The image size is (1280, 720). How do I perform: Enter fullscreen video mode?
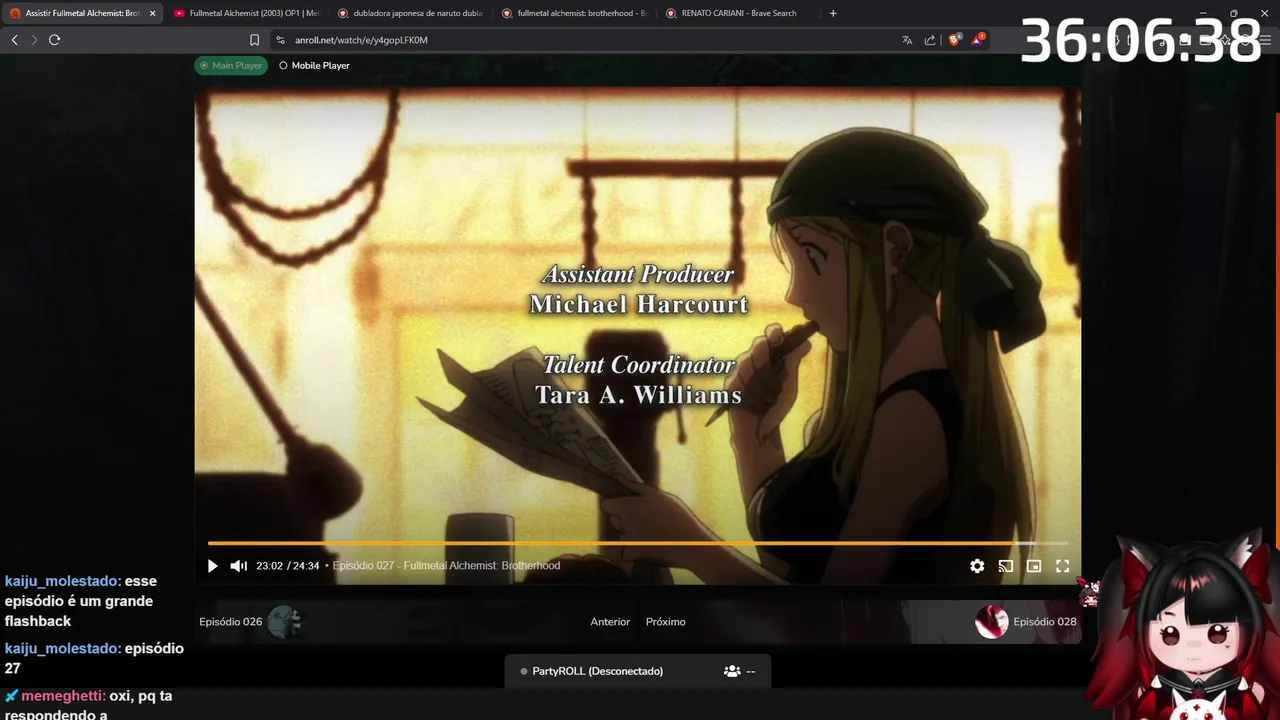coord(1063,566)
